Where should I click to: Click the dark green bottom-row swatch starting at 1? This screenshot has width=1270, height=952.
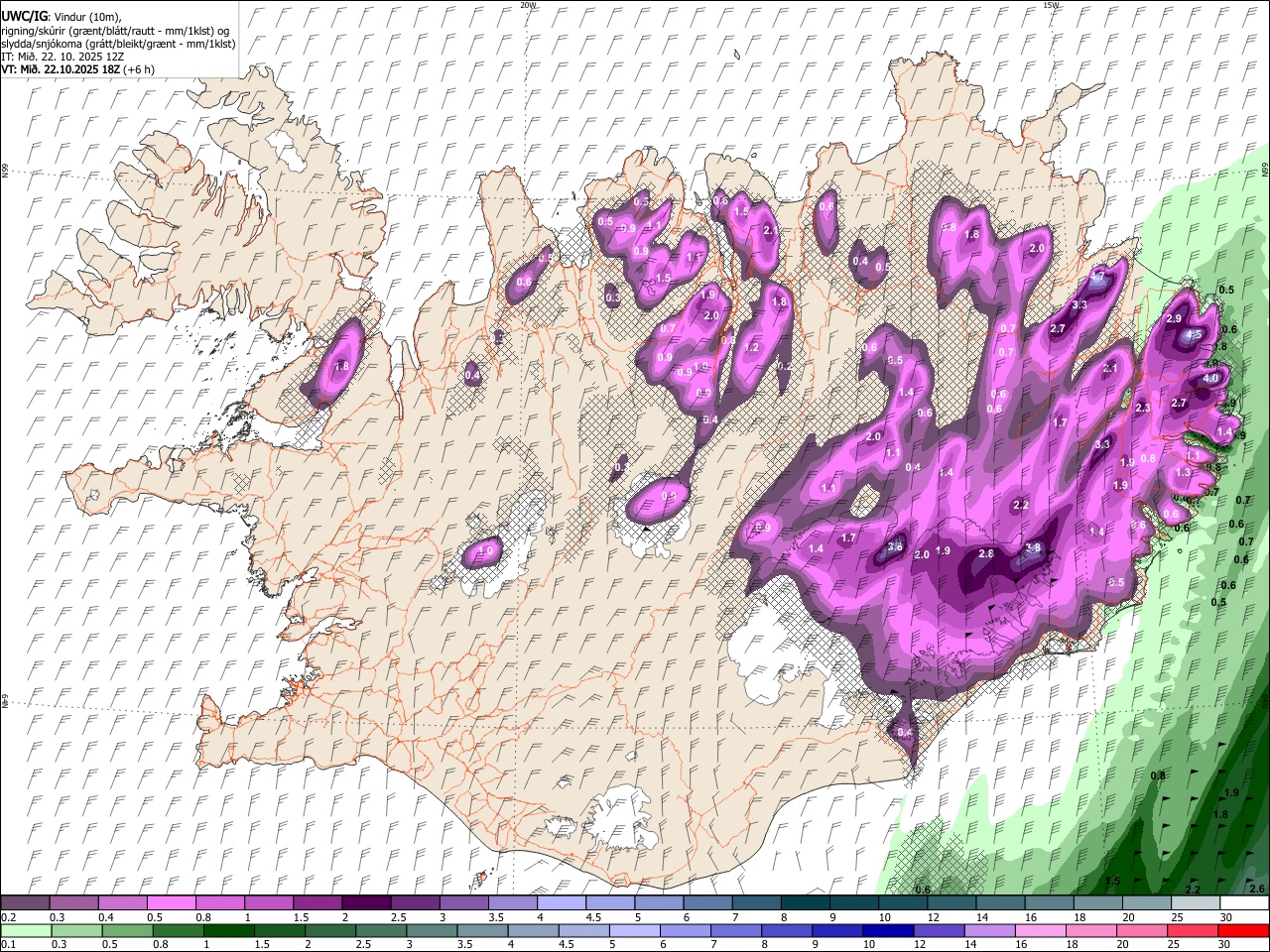coord(228,931)
